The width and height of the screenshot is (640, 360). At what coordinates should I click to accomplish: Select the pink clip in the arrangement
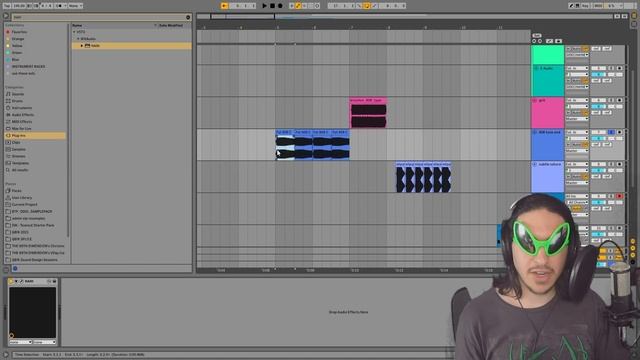(x=368, y=113)
